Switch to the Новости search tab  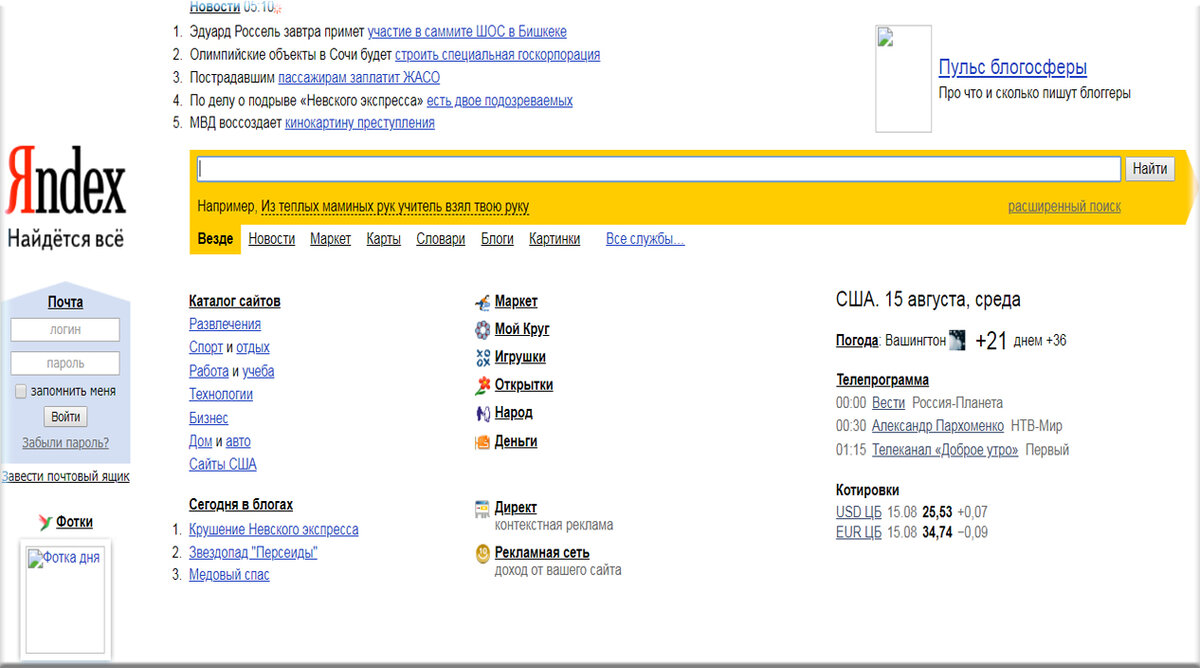tap(272, 239)
